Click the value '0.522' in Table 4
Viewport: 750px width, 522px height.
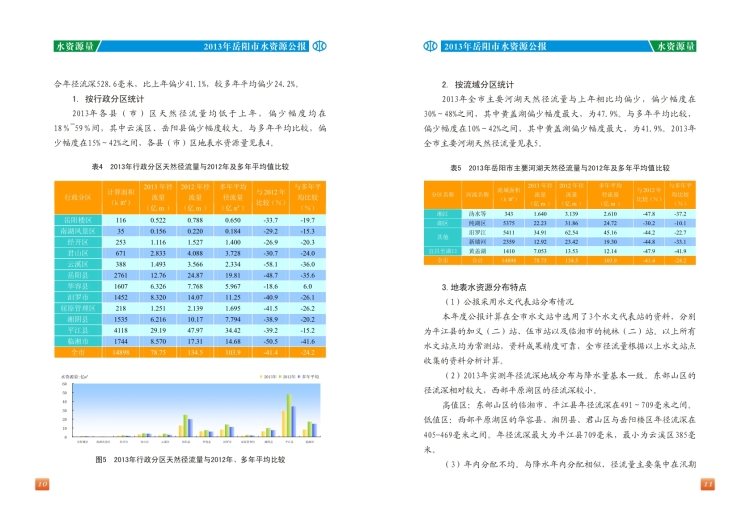(x=158, y=220)
